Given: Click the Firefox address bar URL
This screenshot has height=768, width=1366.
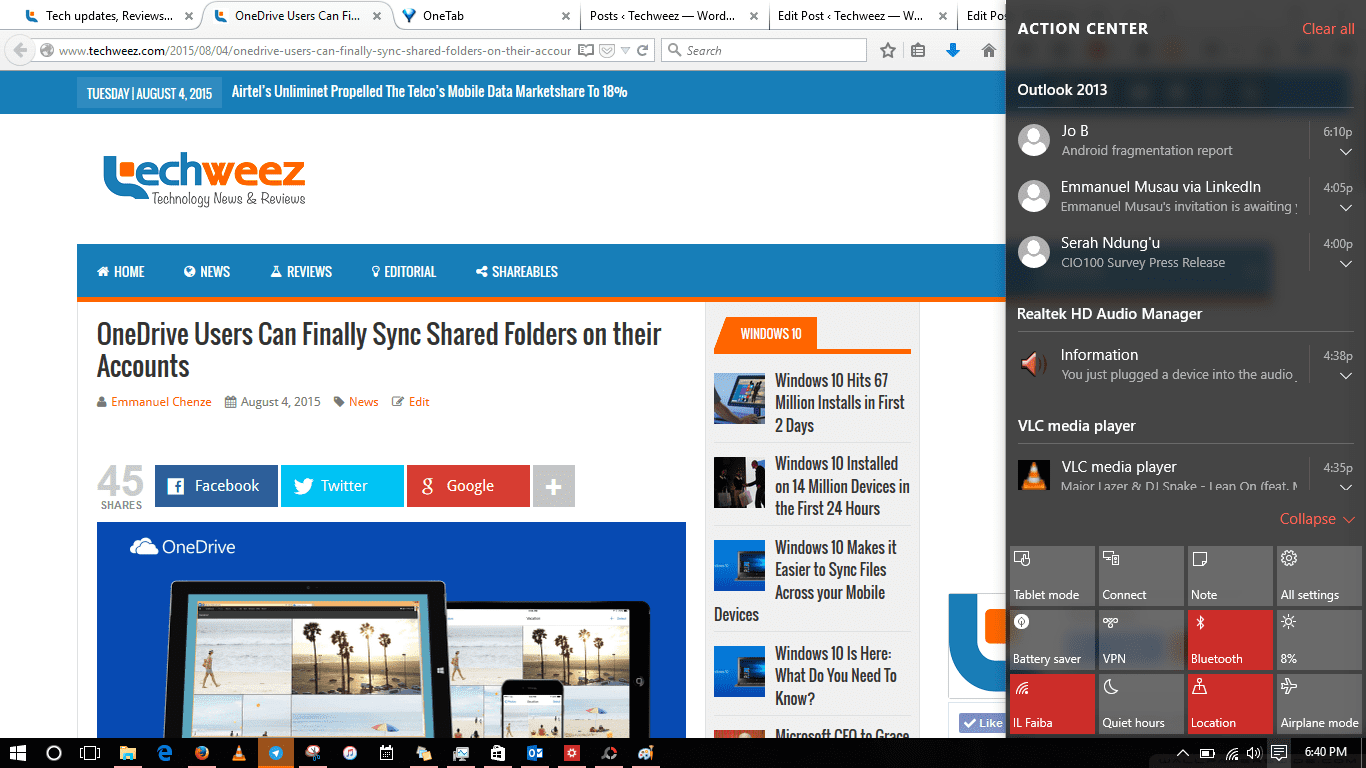Looking at the screenshot, I should point(315,50).
